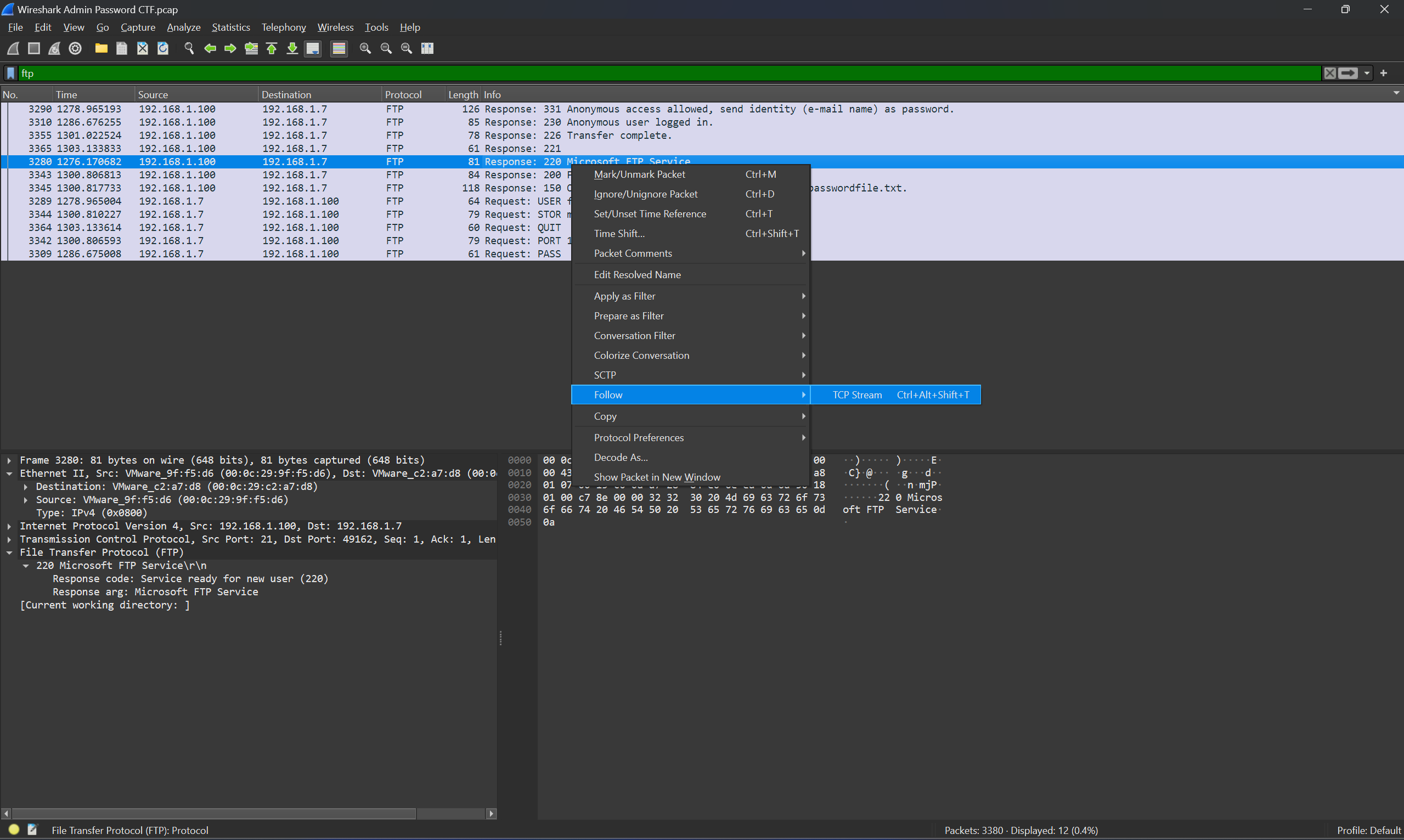Open display filter bookmark icon

click(11, 73)
